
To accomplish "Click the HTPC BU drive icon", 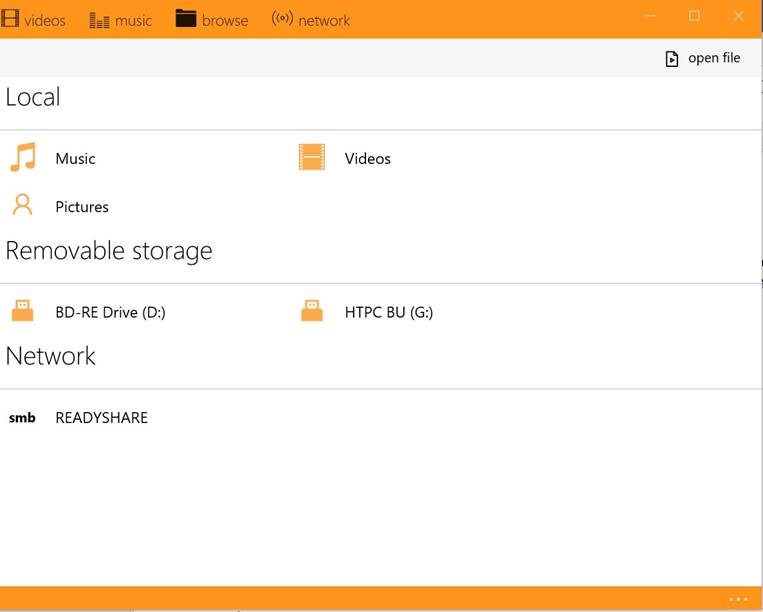I will (x=312, y=311).
